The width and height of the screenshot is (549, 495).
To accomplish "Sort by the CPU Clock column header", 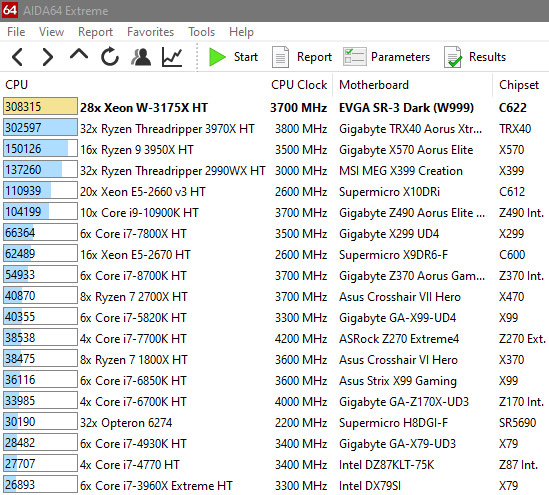I will (299, 85).
